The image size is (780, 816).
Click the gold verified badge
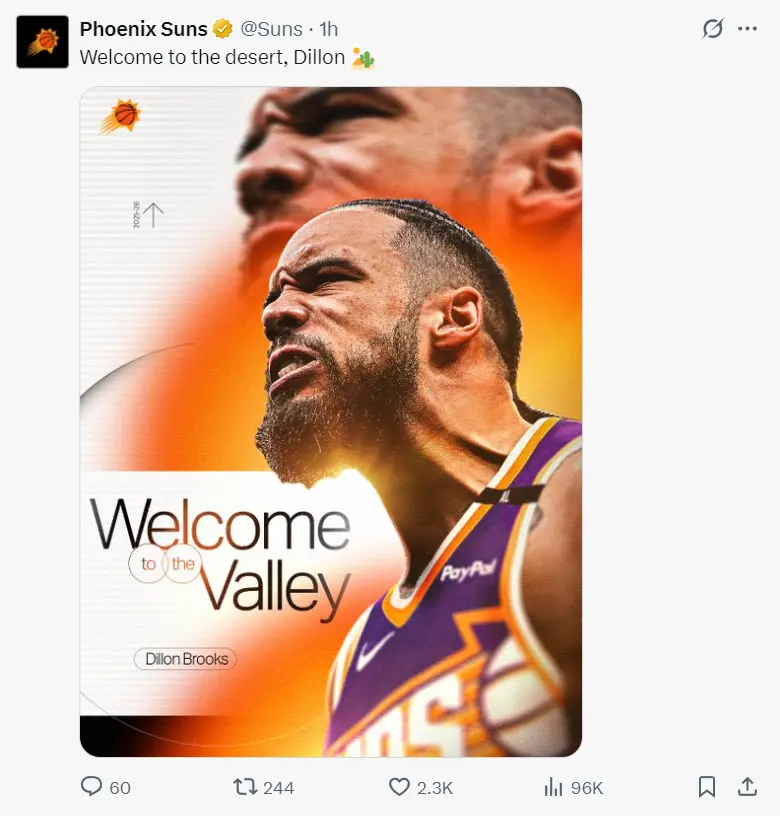(x=223, y=29)
